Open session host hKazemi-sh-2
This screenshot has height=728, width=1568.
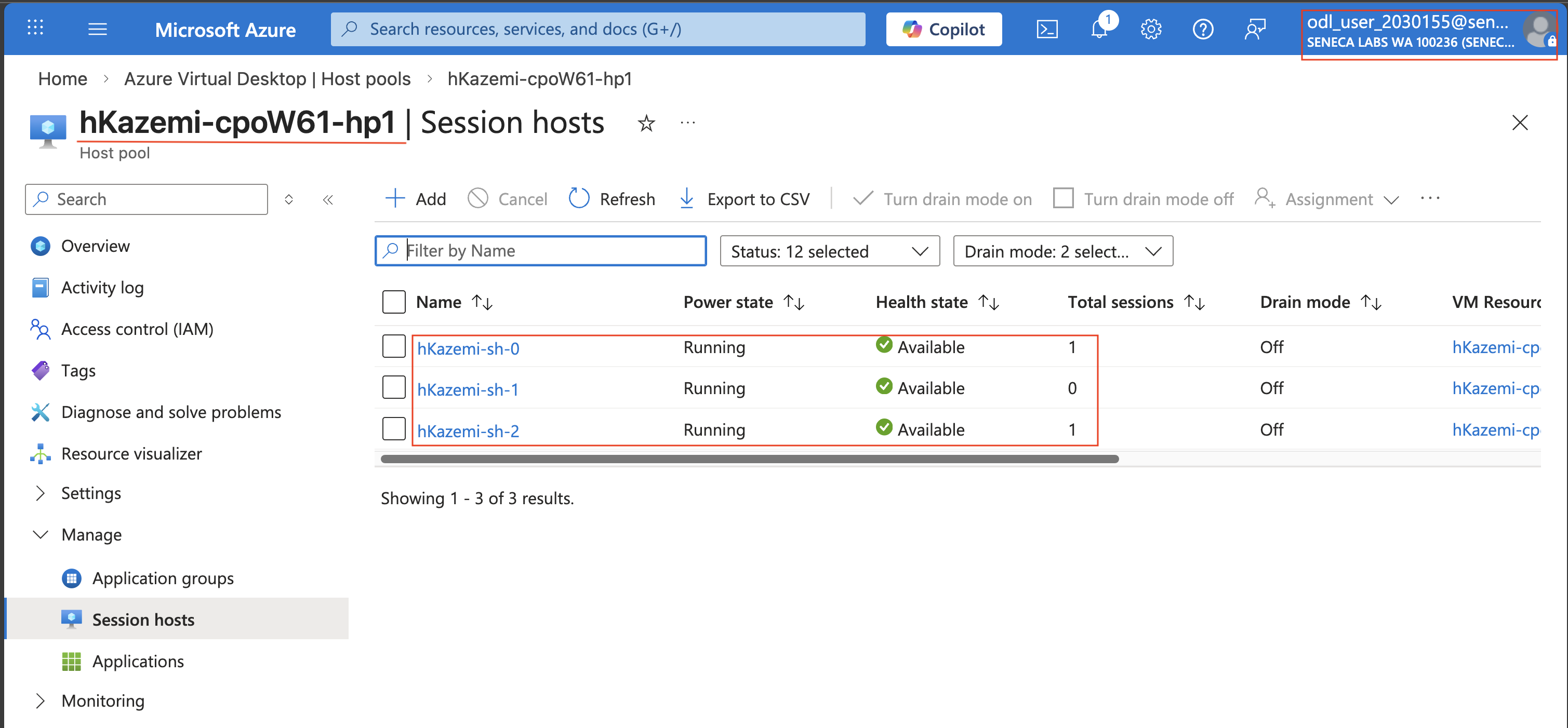pos(468,431)
